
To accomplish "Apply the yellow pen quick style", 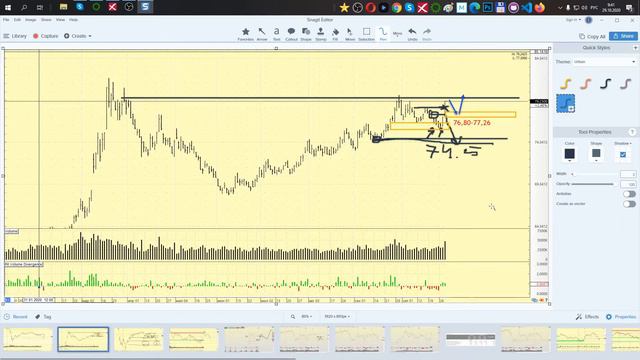I will (565, 84).
